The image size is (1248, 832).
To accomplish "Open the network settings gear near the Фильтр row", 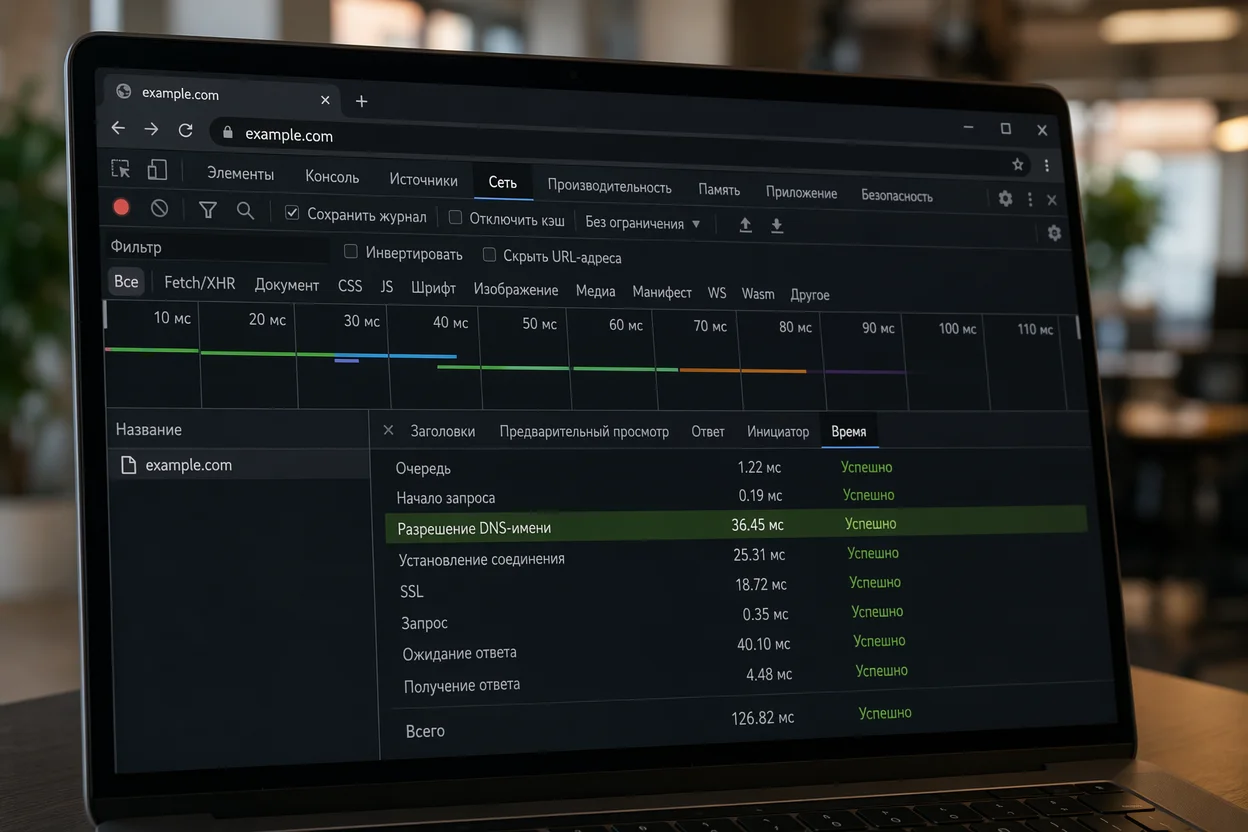I will (1054, 233).
